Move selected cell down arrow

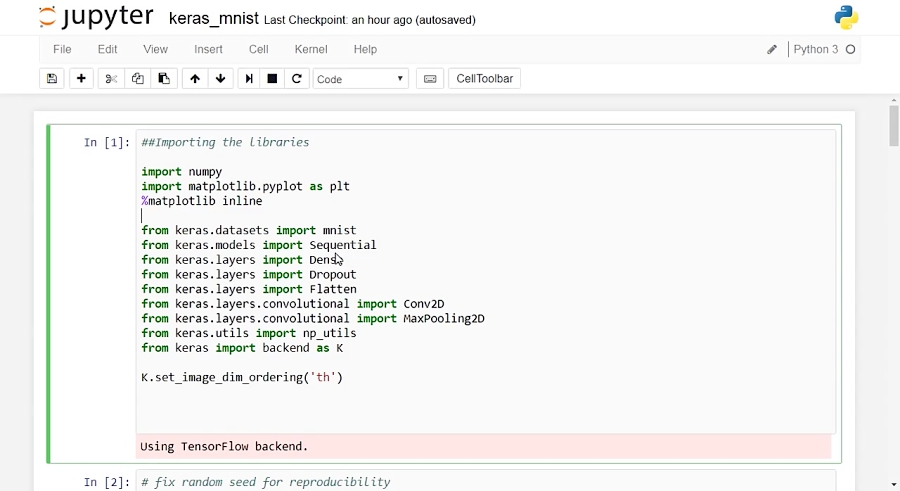pyautogui.click(x=221, y=79)
